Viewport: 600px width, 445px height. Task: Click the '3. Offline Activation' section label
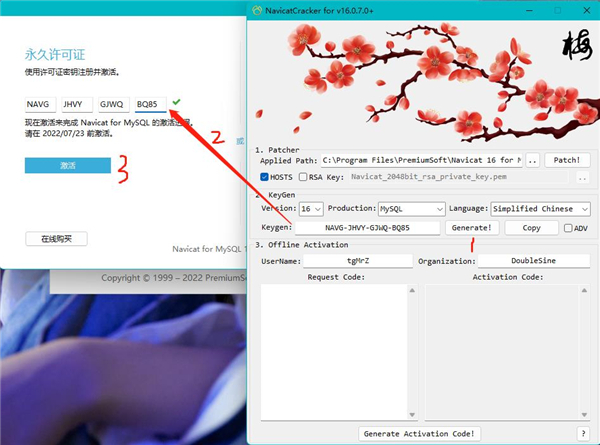pyautogui.click(x=302, y=245)
